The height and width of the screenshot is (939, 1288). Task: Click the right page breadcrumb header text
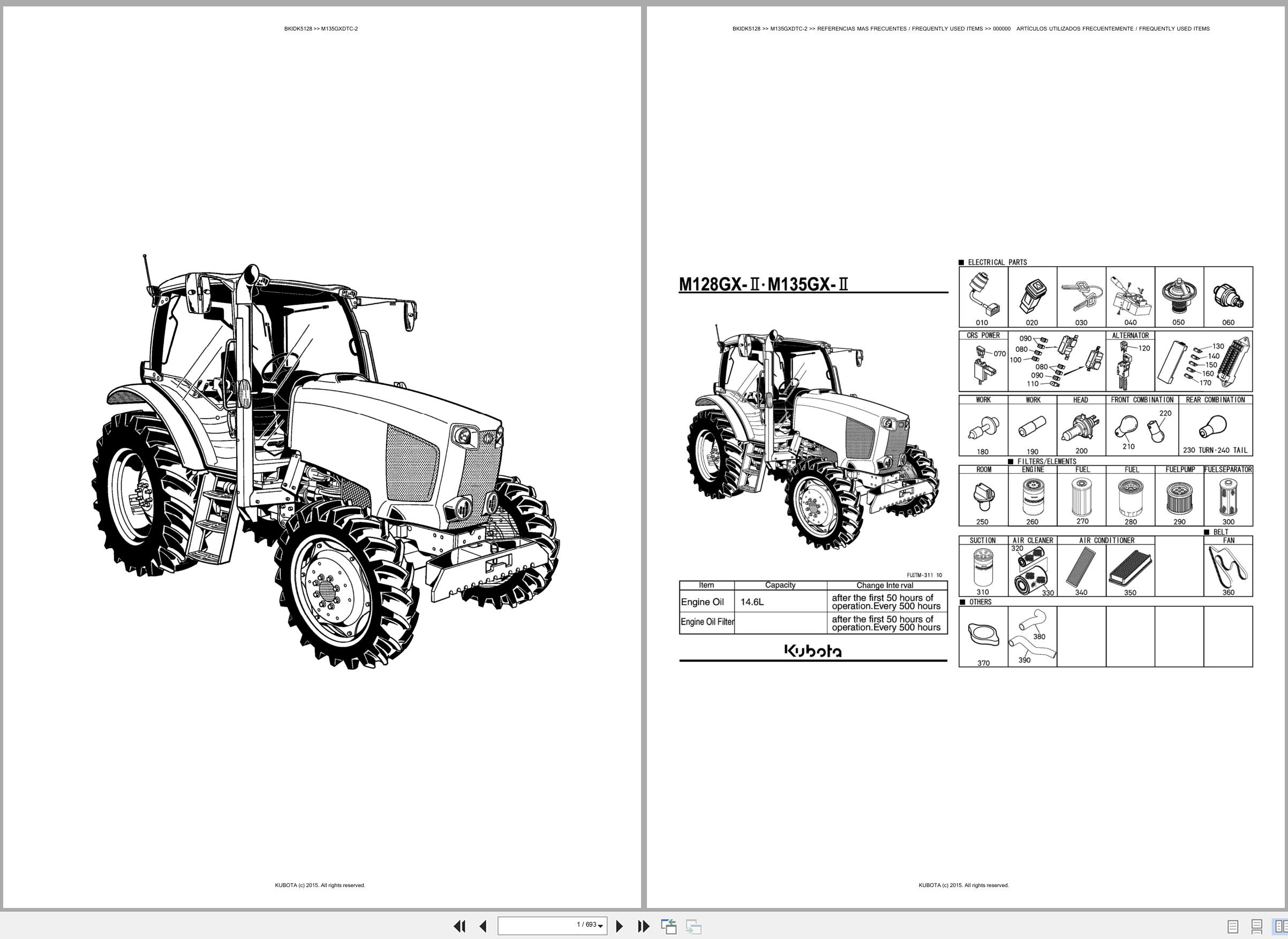point(971,28)
